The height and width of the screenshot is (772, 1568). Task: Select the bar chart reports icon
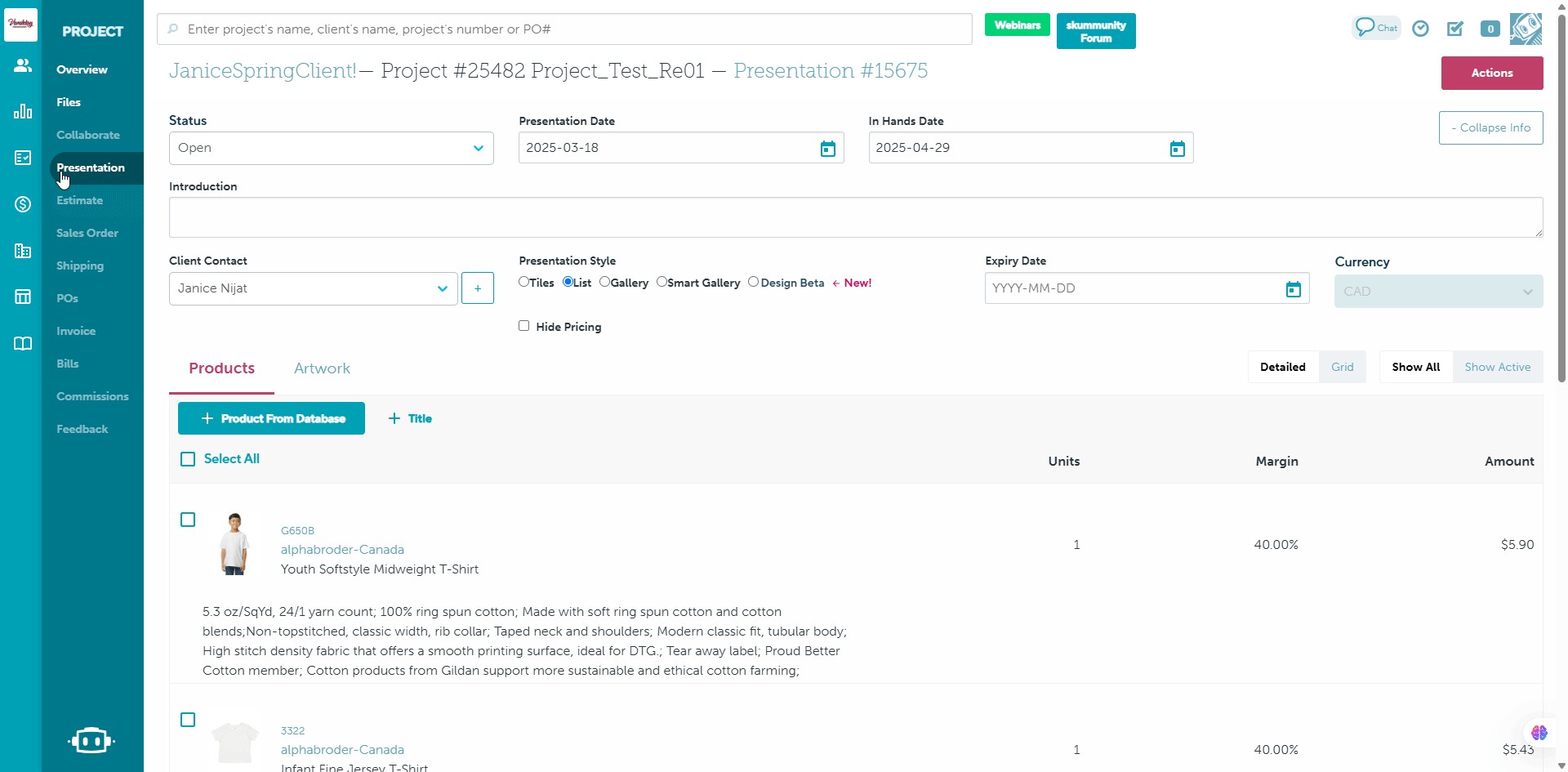22,111
